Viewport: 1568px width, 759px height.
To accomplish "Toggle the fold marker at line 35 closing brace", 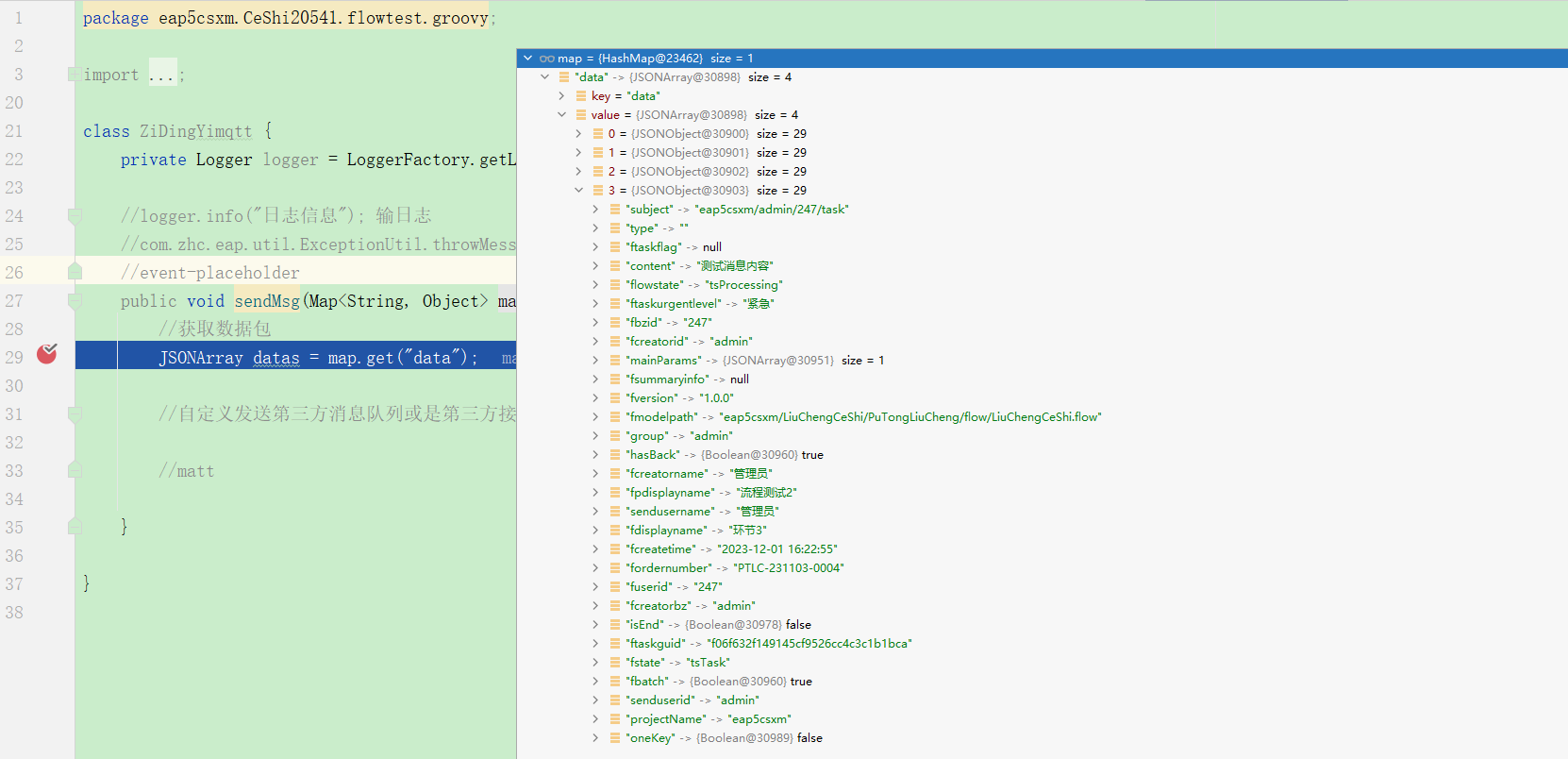I will pyautogui.click(x=75, y=527).
